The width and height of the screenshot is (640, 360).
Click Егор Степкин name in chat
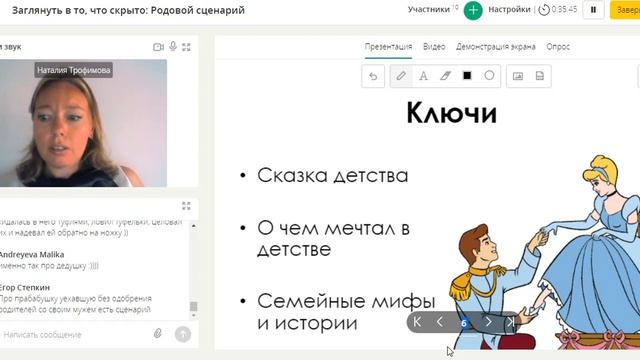(x=24, y=287)
